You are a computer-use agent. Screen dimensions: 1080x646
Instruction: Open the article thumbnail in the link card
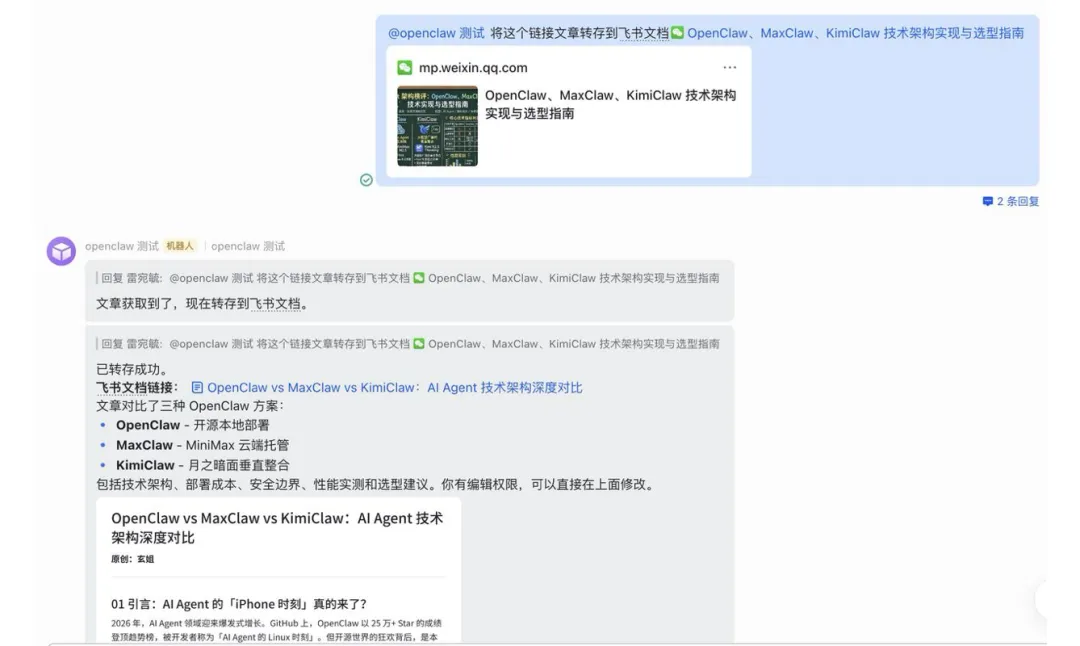point(437,126)
